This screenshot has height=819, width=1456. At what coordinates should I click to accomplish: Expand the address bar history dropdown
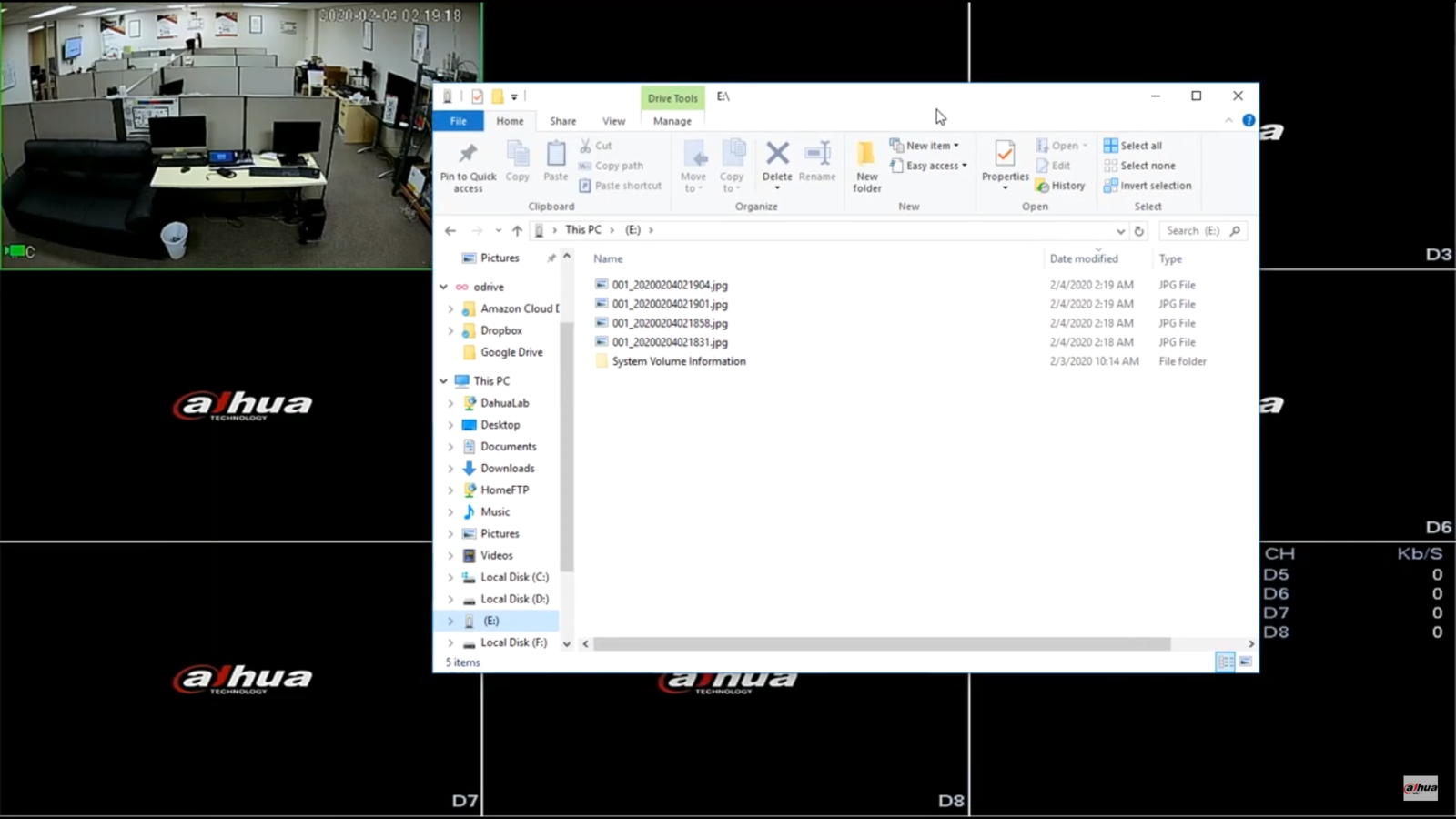[x=1120, y=231]
